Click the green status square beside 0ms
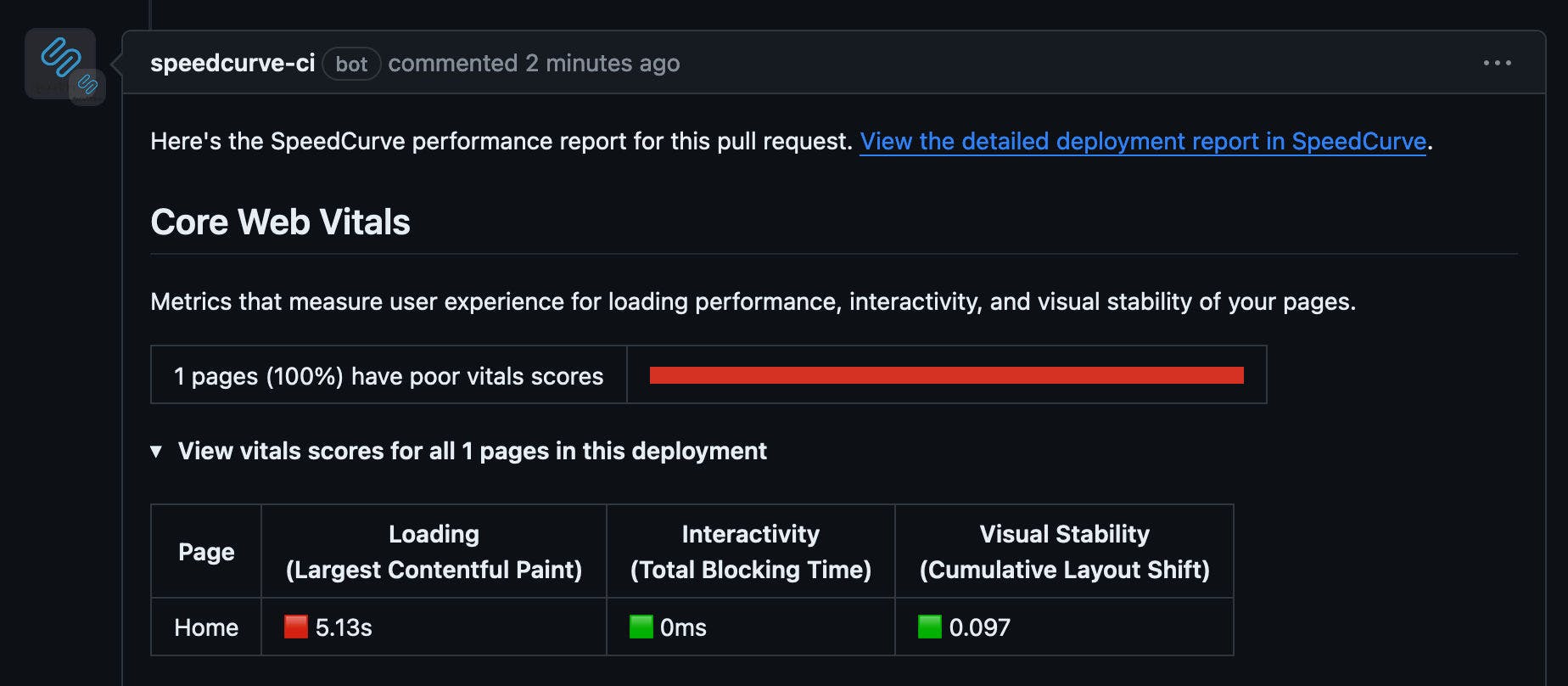 point(641,627)
